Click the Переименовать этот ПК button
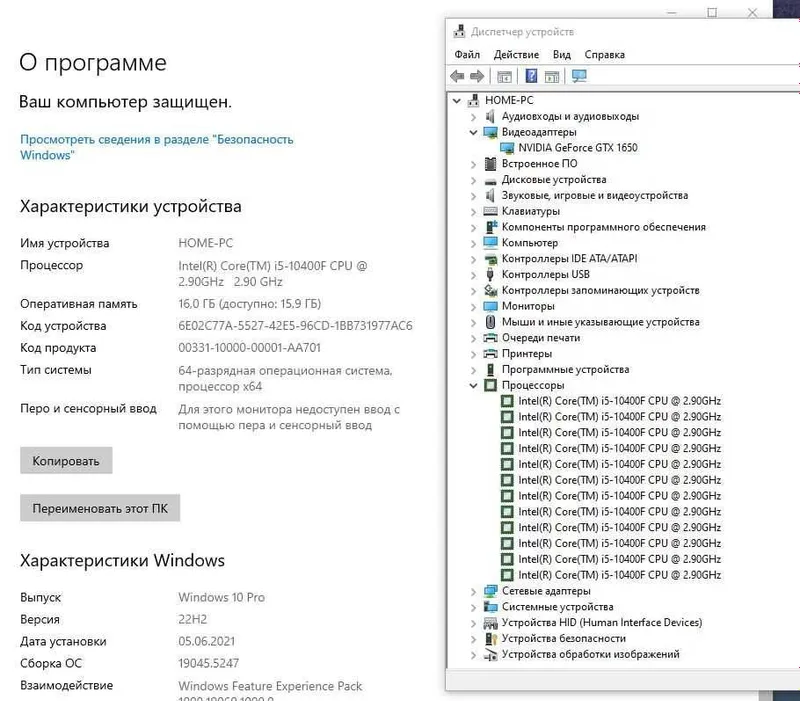The width and height of the screenshot is (800, 701). click(x=100, y=508)
